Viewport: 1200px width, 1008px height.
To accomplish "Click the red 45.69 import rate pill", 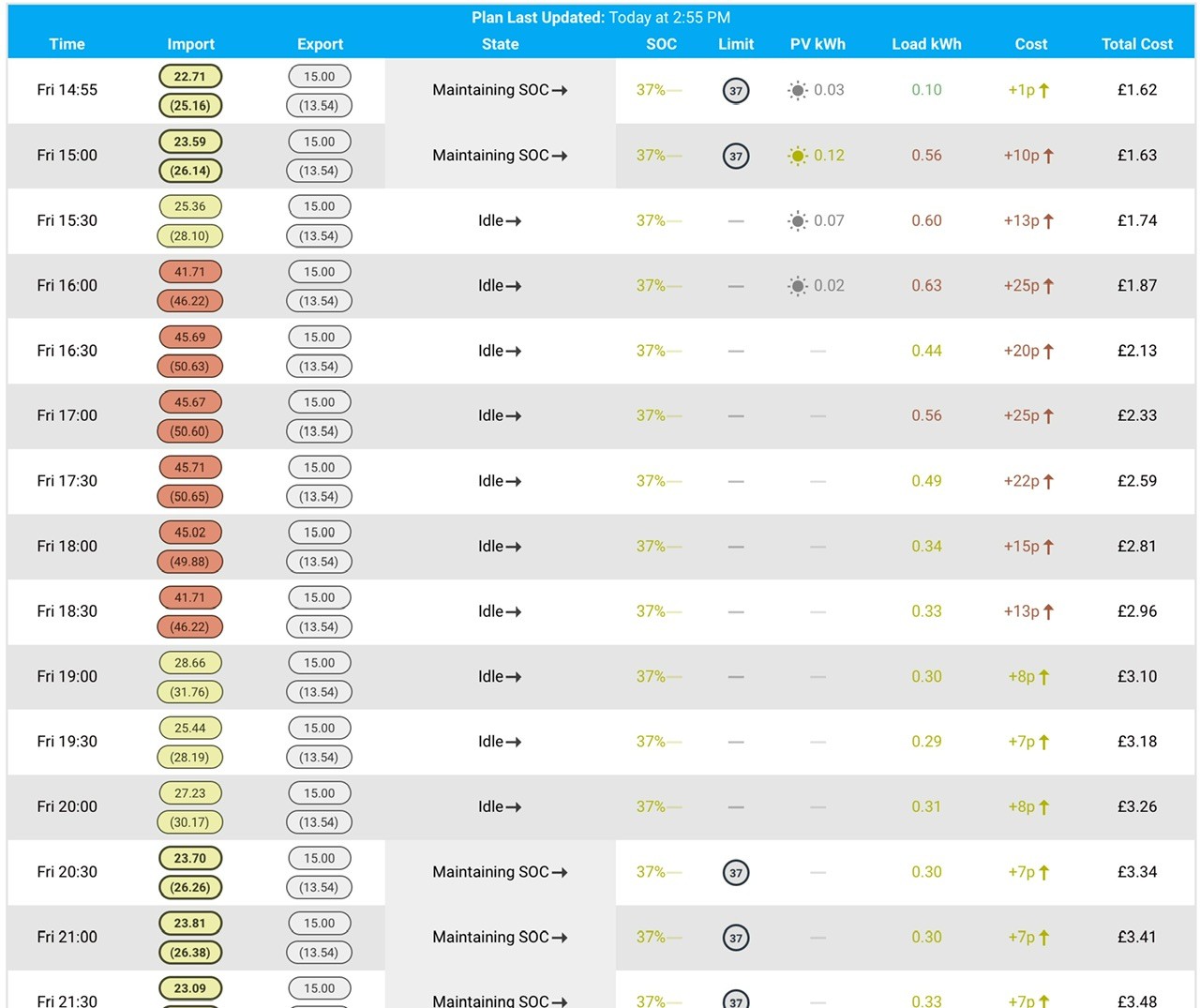I will click(190, 337).
